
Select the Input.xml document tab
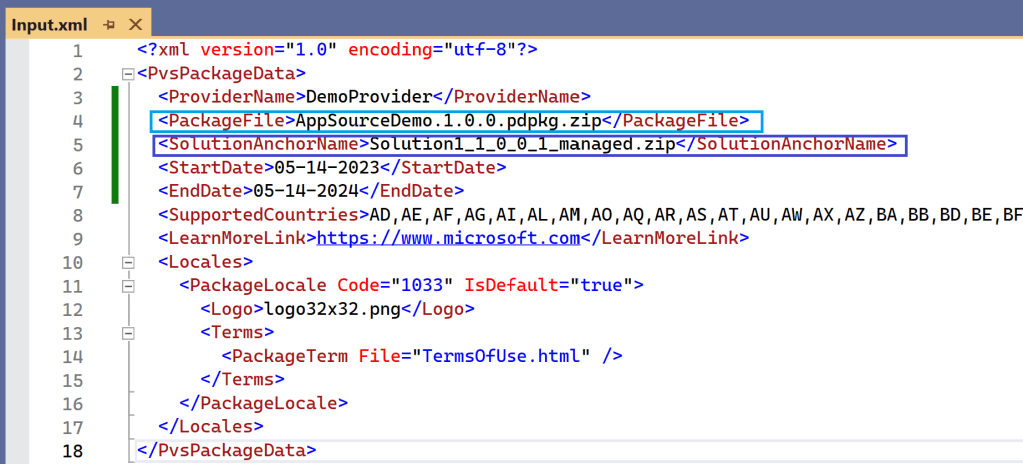(49, 23)
